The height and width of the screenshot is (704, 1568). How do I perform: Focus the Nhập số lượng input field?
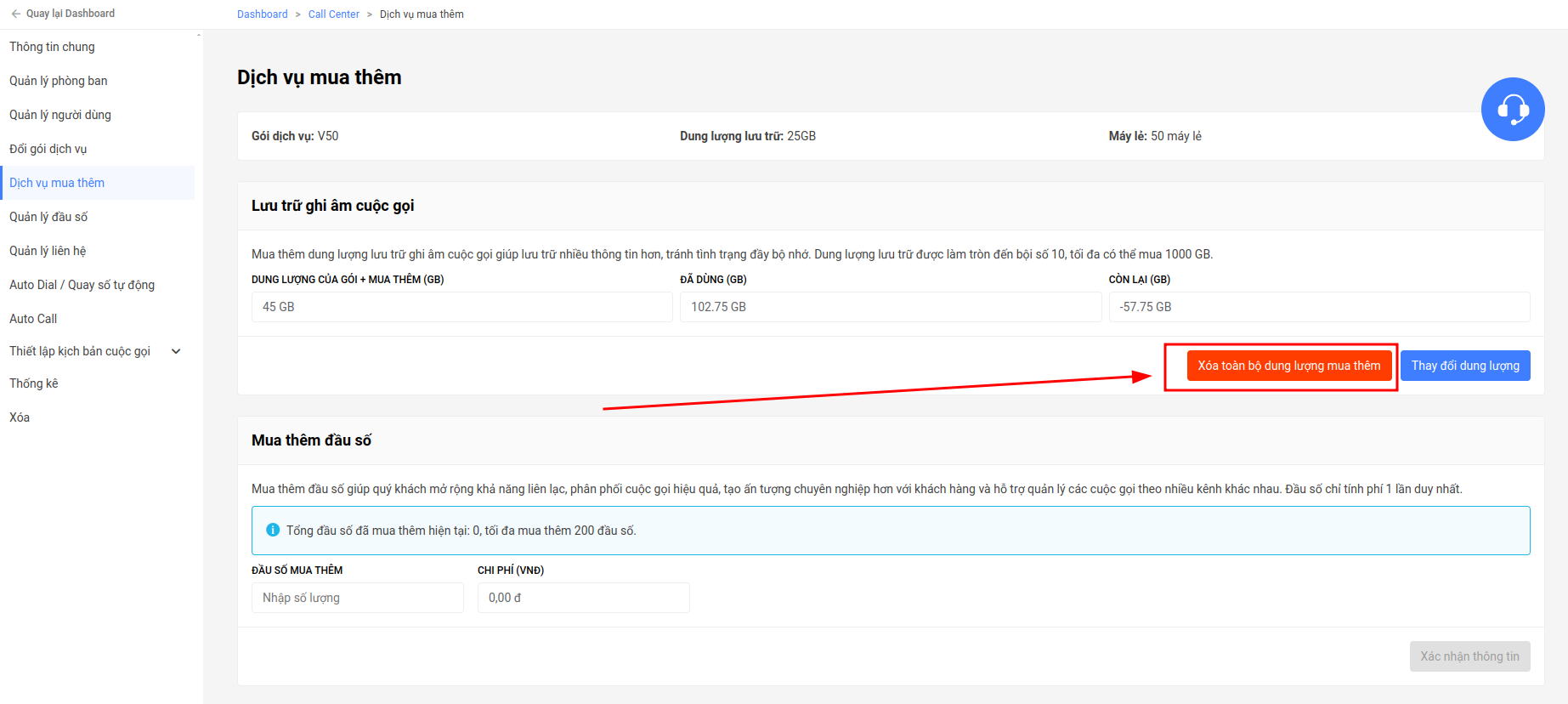coord(358,598)
